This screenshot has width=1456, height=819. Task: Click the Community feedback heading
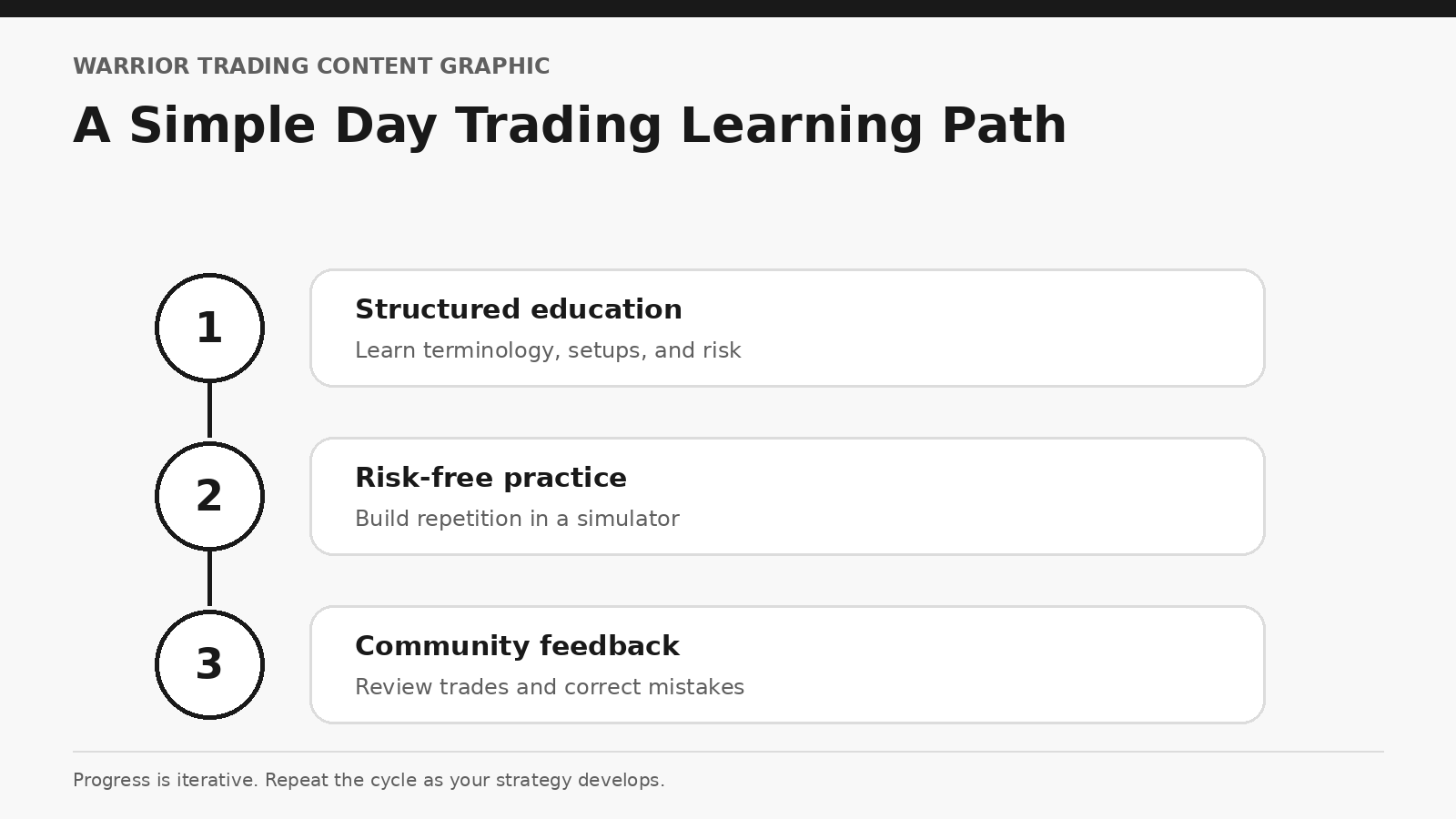[517, 646]
